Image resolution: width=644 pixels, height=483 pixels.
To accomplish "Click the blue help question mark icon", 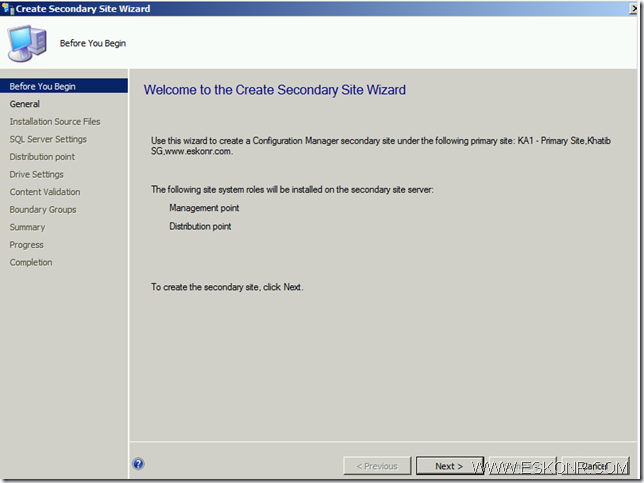I will click(x=138, y=464).
